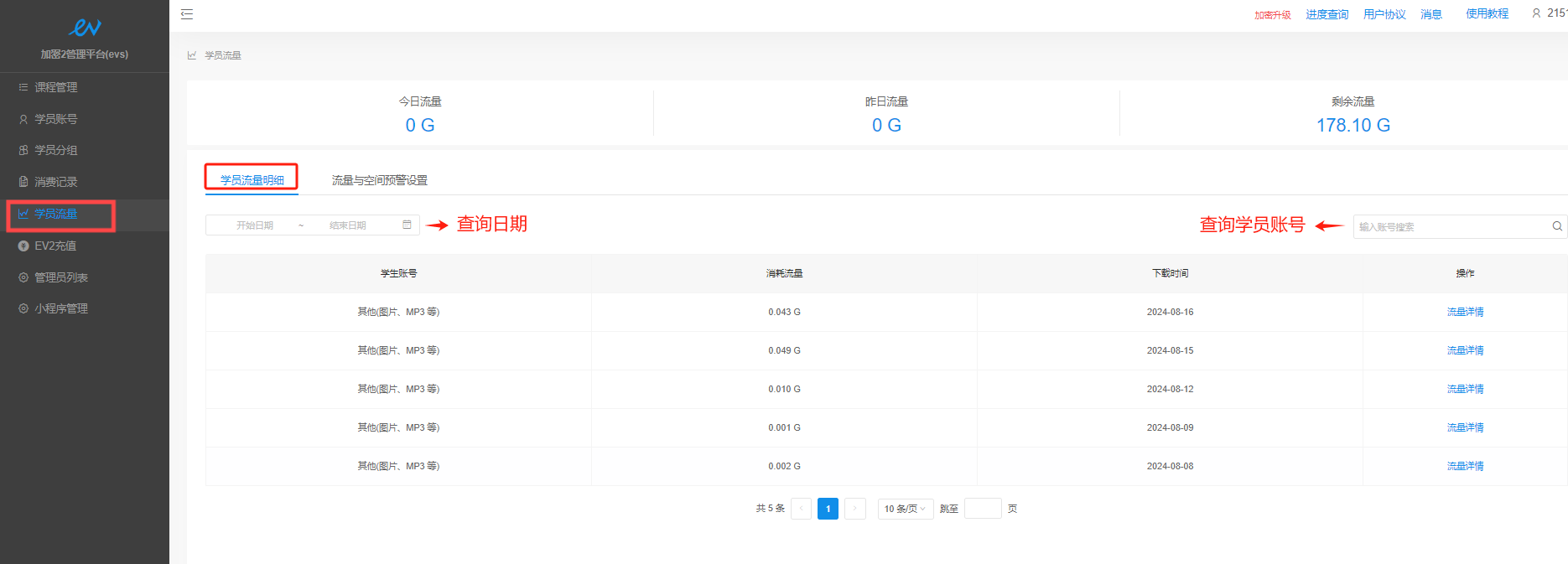Open 流量详情 for 2024-08-16 row
This screenshot has height=564, width=1568.
(x=1465, y=312)
